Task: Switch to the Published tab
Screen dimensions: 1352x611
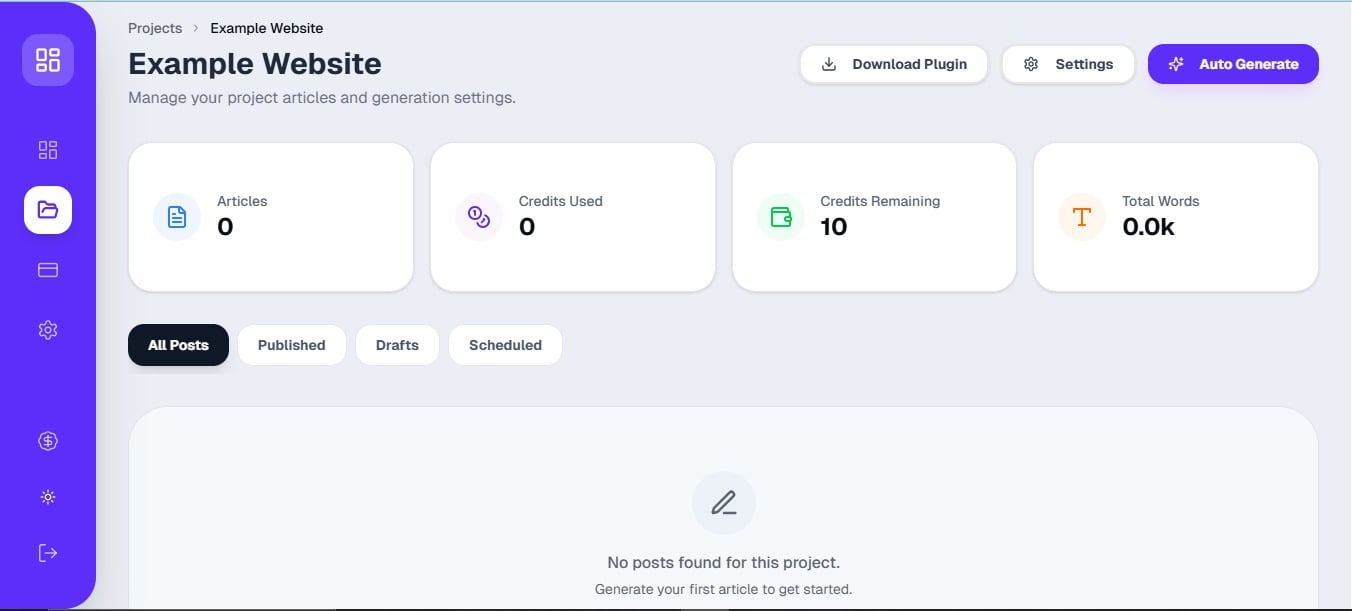Action: (291, 345)
